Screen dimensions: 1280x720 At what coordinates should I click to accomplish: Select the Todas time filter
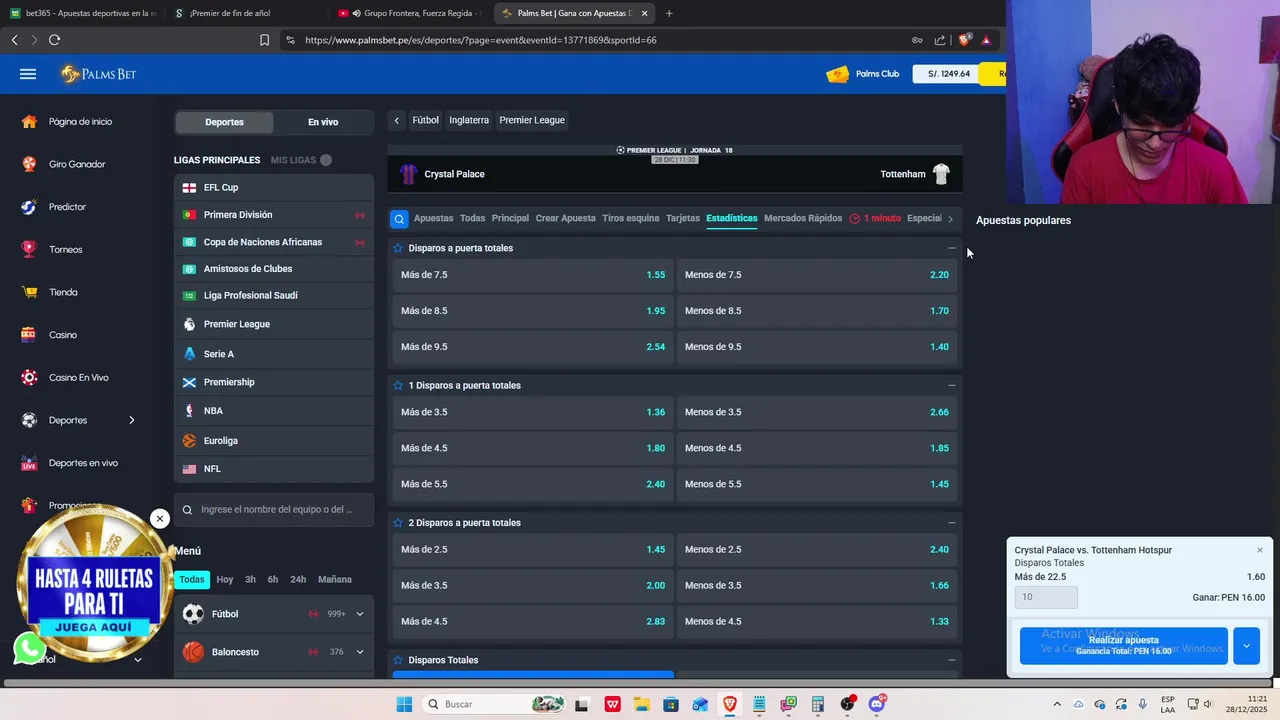[192, 579]
